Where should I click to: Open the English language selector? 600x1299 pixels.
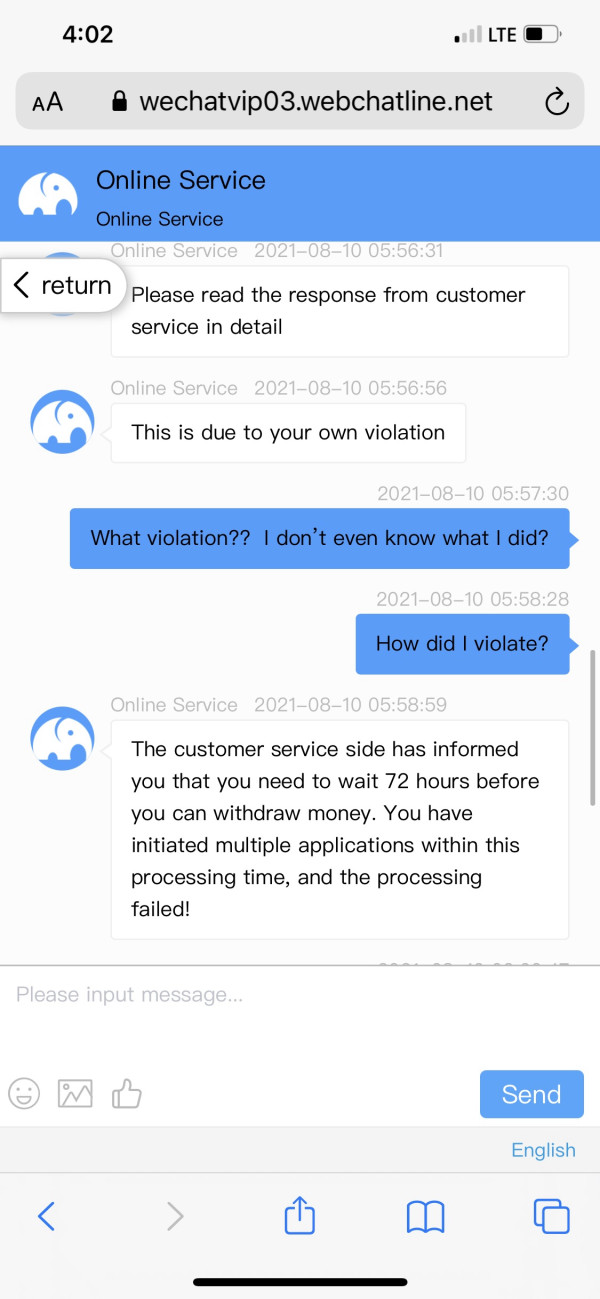(x=543, y=1150)
